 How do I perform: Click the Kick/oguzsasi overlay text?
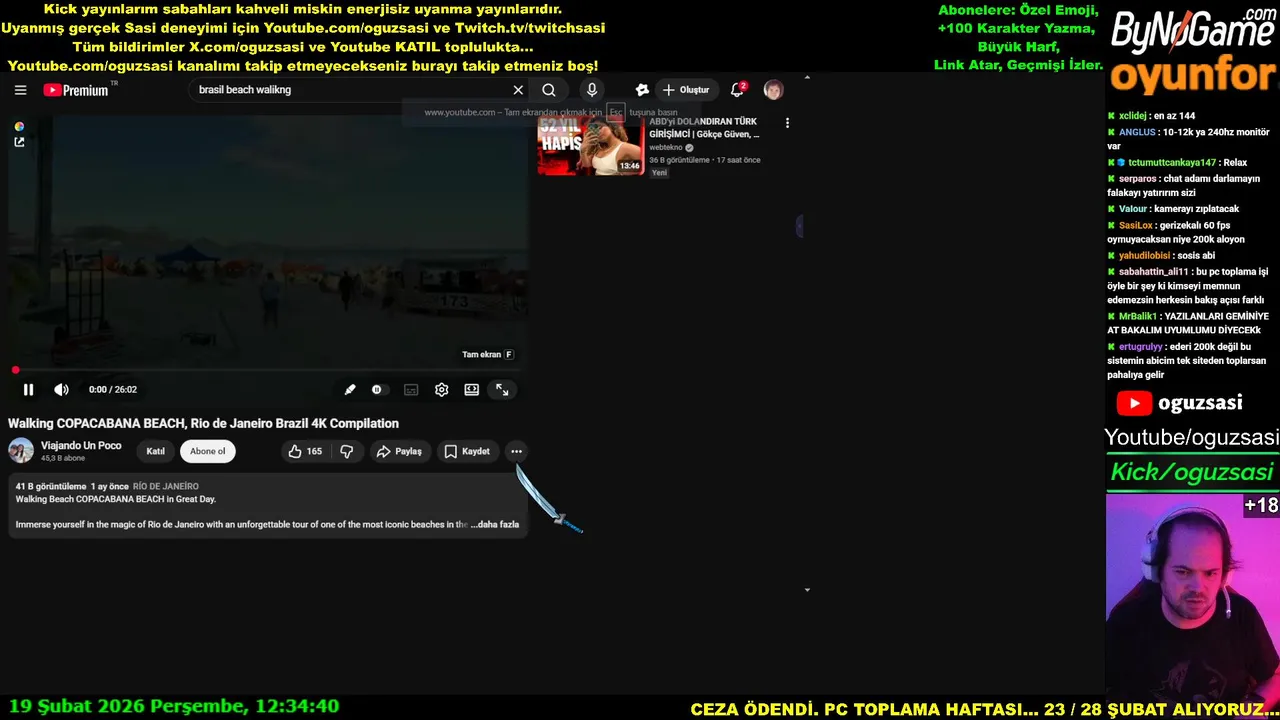[1192, 472]
